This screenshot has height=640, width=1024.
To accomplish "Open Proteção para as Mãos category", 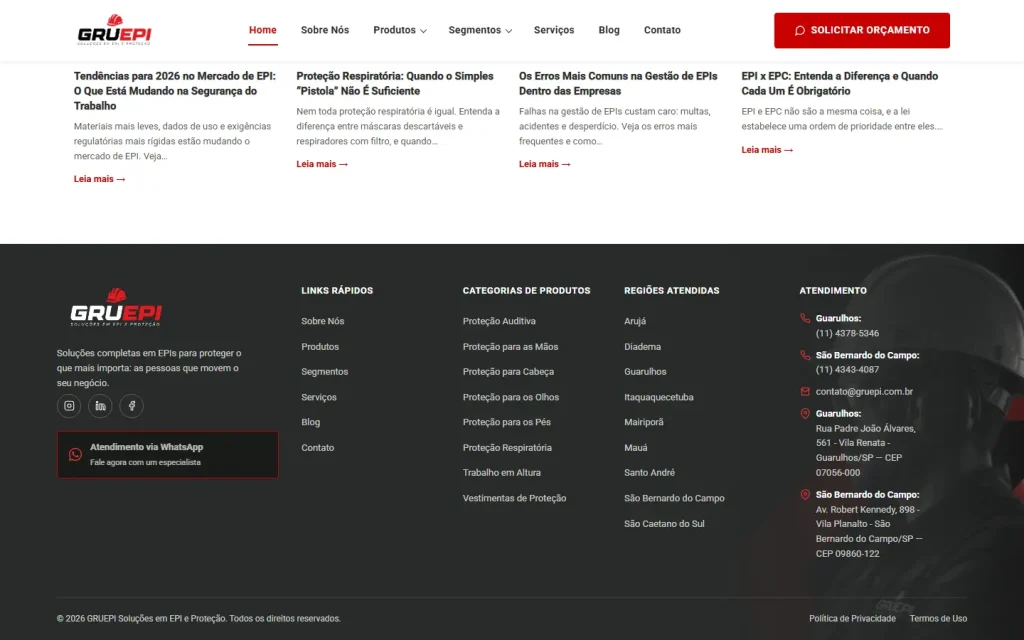I will pos(511,346).
